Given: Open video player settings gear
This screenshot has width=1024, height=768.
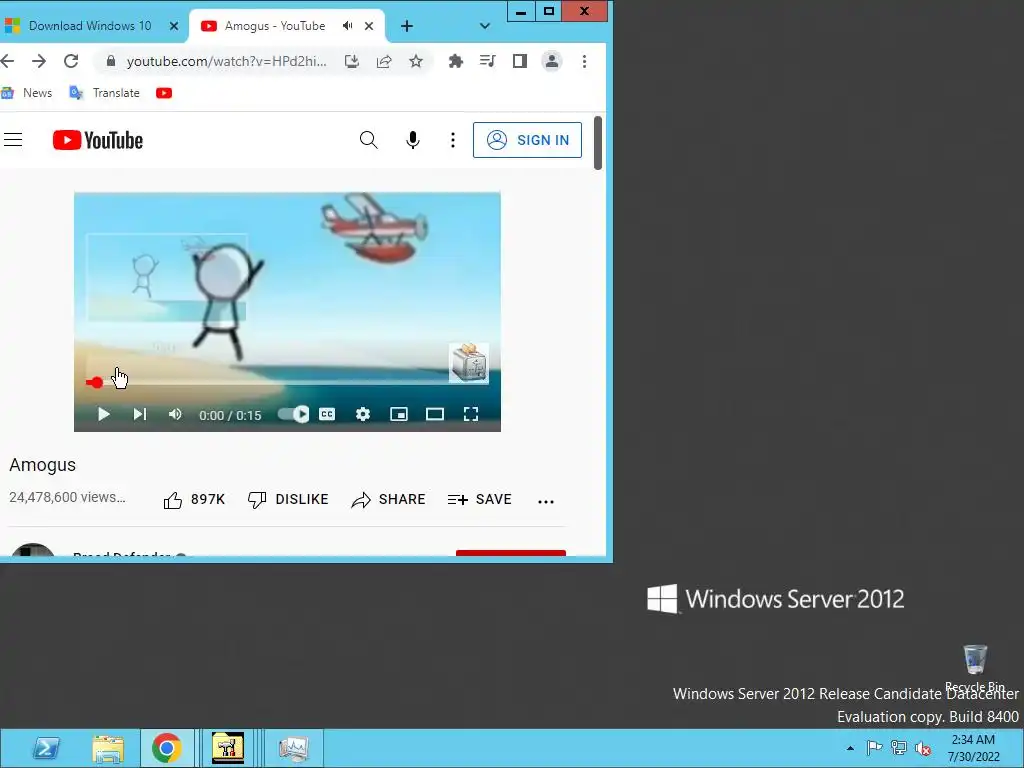Looking at the screenshot, I should 363,414.
